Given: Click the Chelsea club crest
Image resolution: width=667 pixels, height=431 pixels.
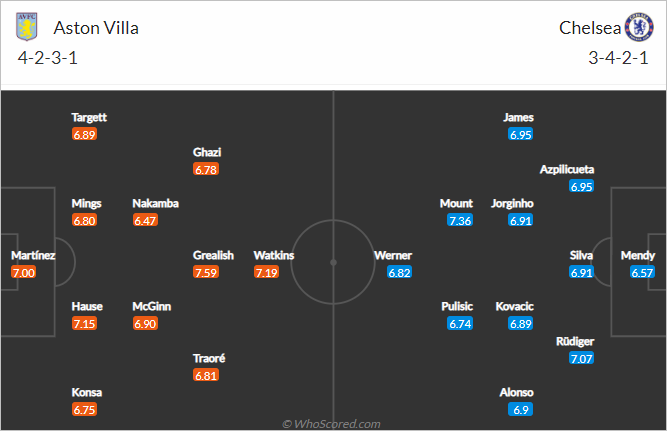Looking at the screenshot, I should pyautogui.click(x=639, y=27).
